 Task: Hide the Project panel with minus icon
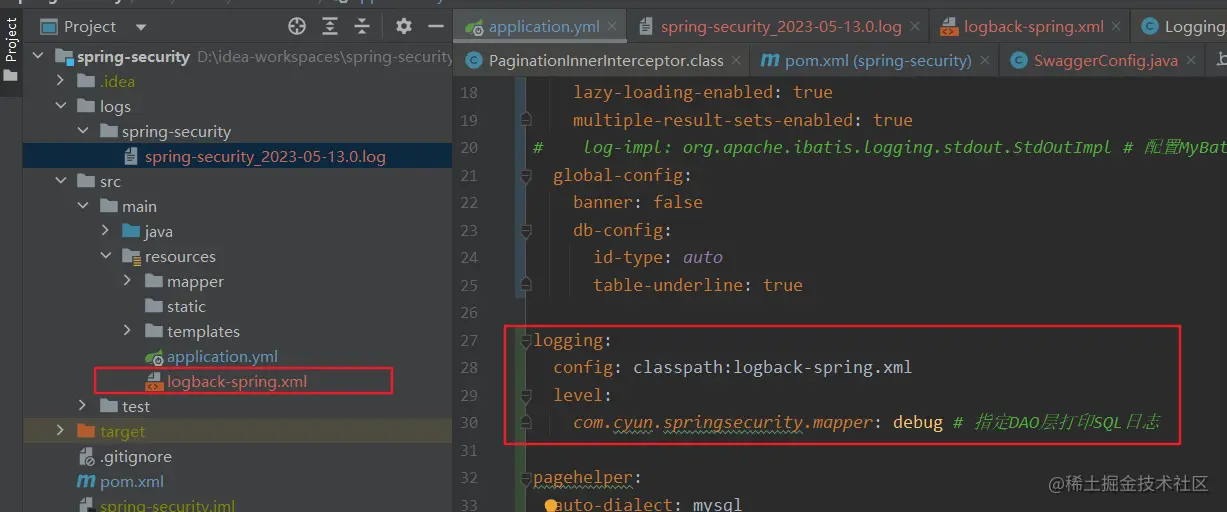point(435,26)
